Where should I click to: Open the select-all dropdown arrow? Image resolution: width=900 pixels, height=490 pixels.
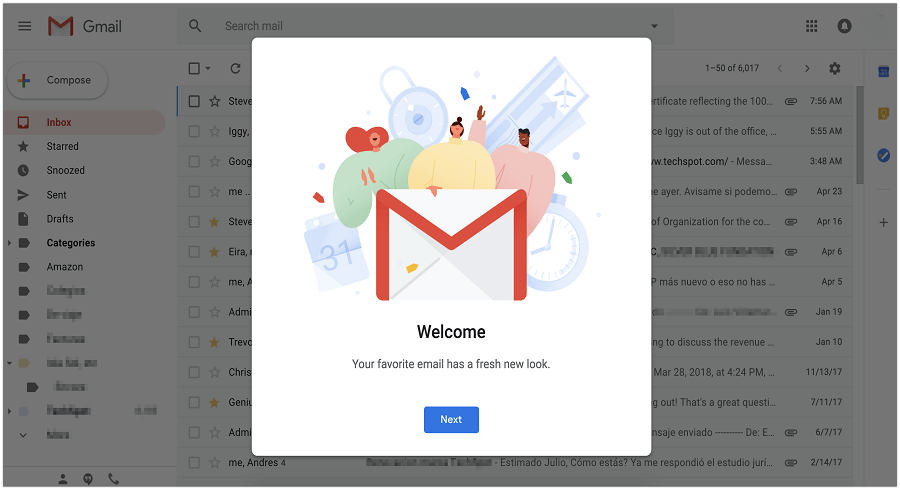(x=208, y=68)
